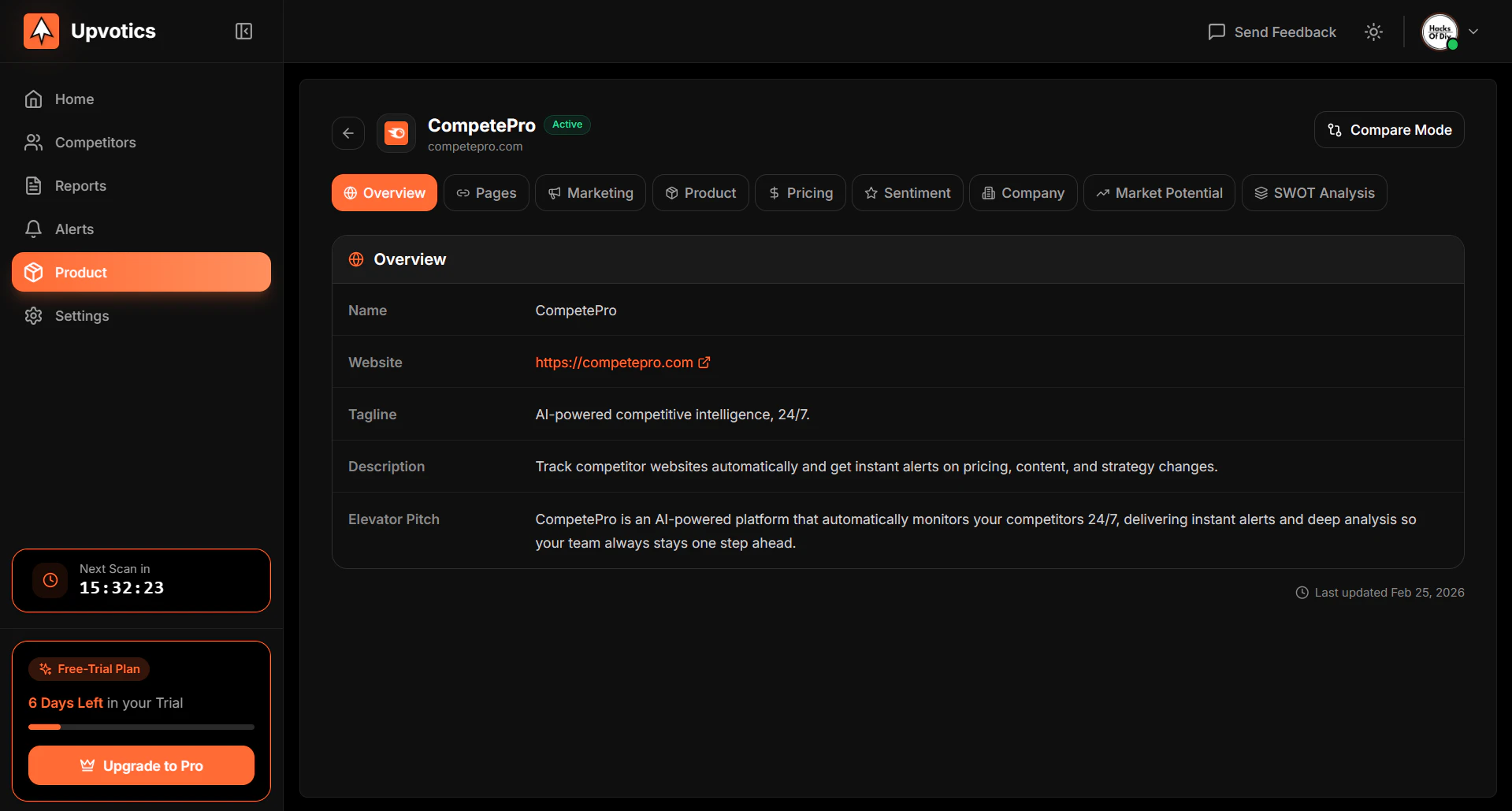
Task: Click the Tagline value text
Action: click(x=672, y=415)
